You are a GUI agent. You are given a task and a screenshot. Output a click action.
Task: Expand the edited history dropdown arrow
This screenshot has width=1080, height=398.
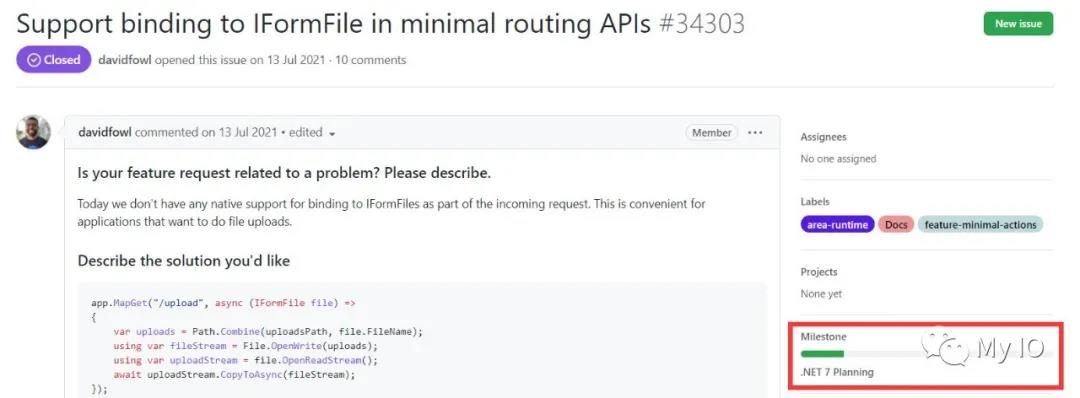coord(332,134)
